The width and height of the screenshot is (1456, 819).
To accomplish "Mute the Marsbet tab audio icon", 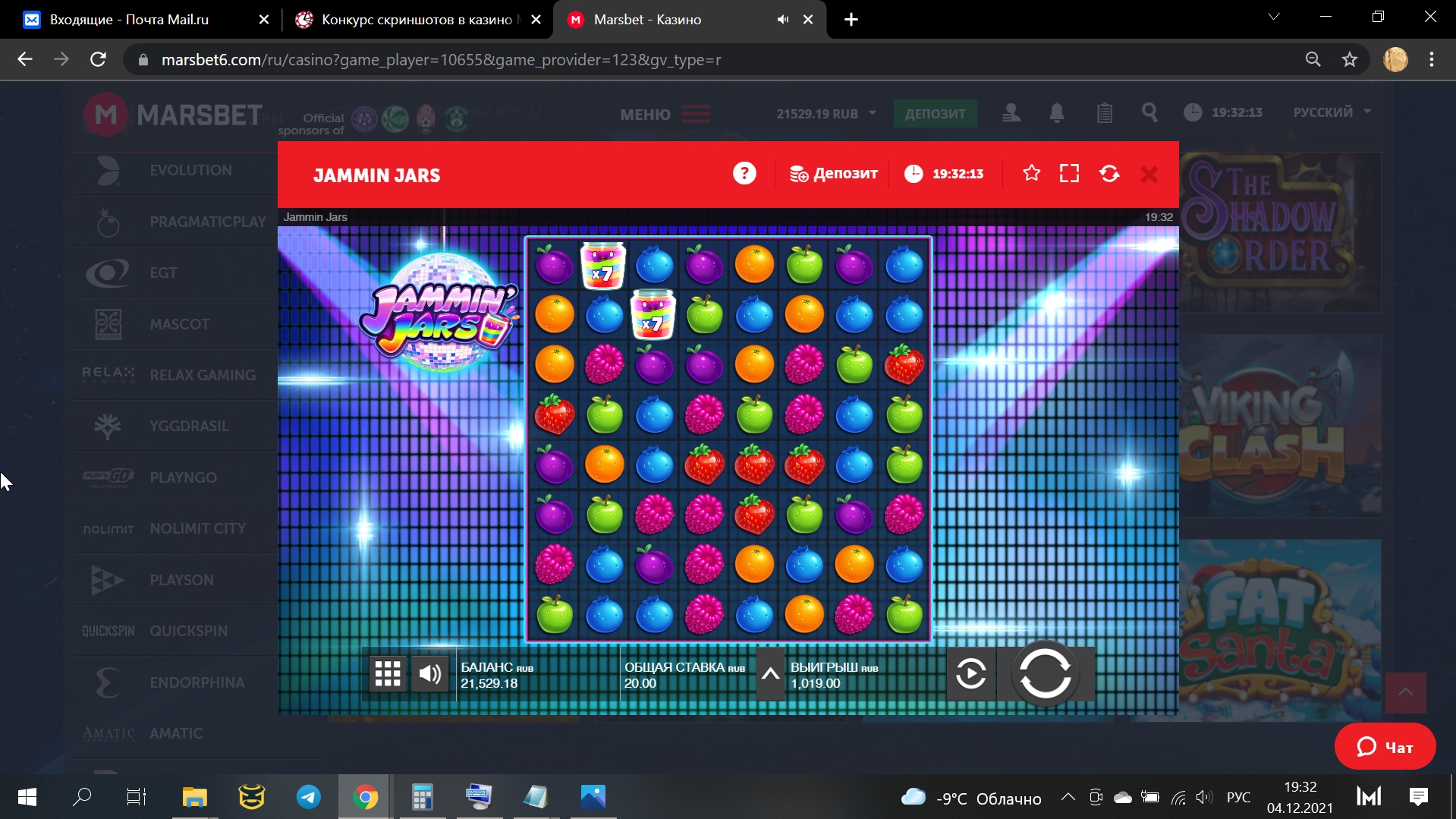I will 783,20.
